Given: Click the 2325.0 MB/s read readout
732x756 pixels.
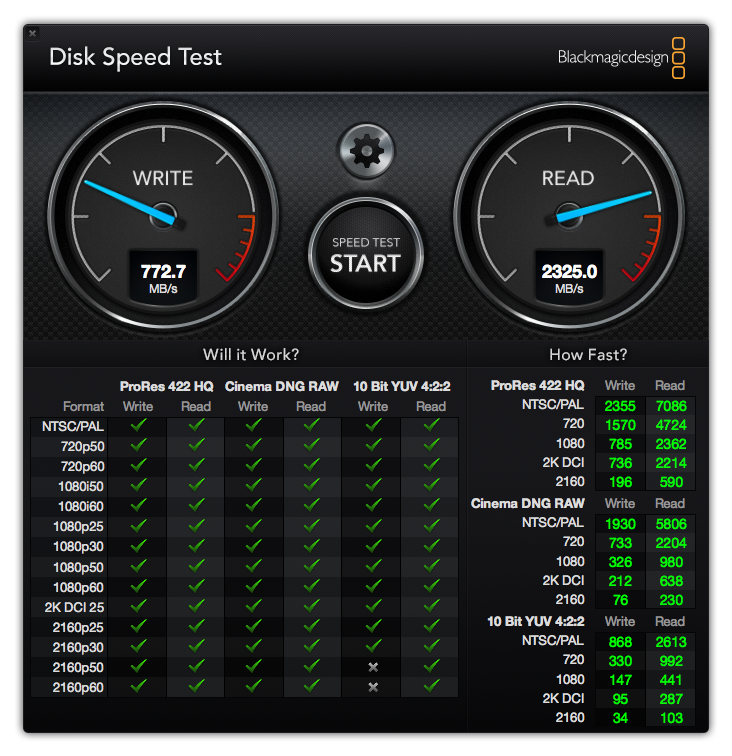Looking at the screenshot, I should tap(569, 277).
